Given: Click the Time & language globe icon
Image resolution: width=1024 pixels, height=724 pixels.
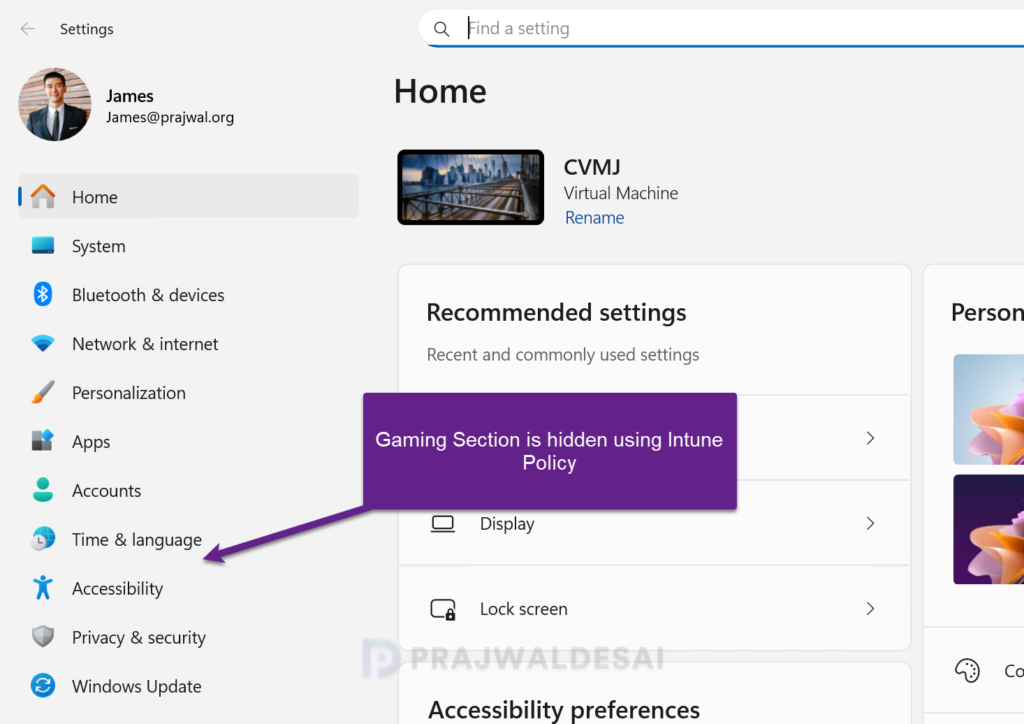Looking at the screenshot, I should (43, 539).
